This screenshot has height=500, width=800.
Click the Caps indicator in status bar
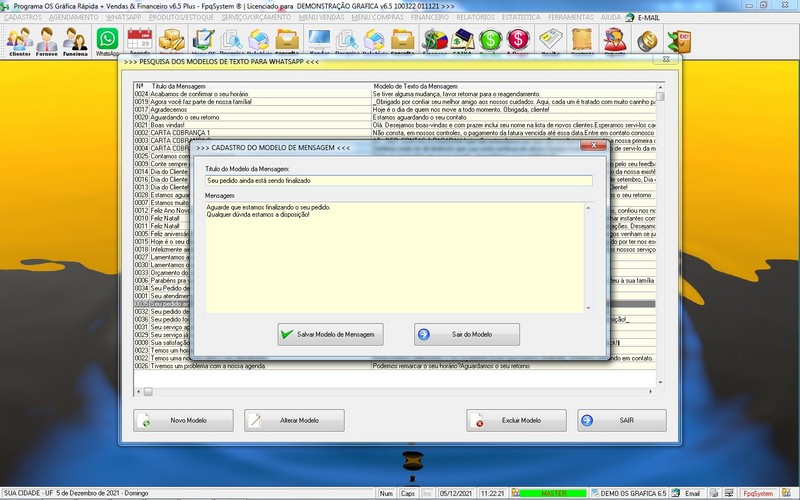point(408,493)
